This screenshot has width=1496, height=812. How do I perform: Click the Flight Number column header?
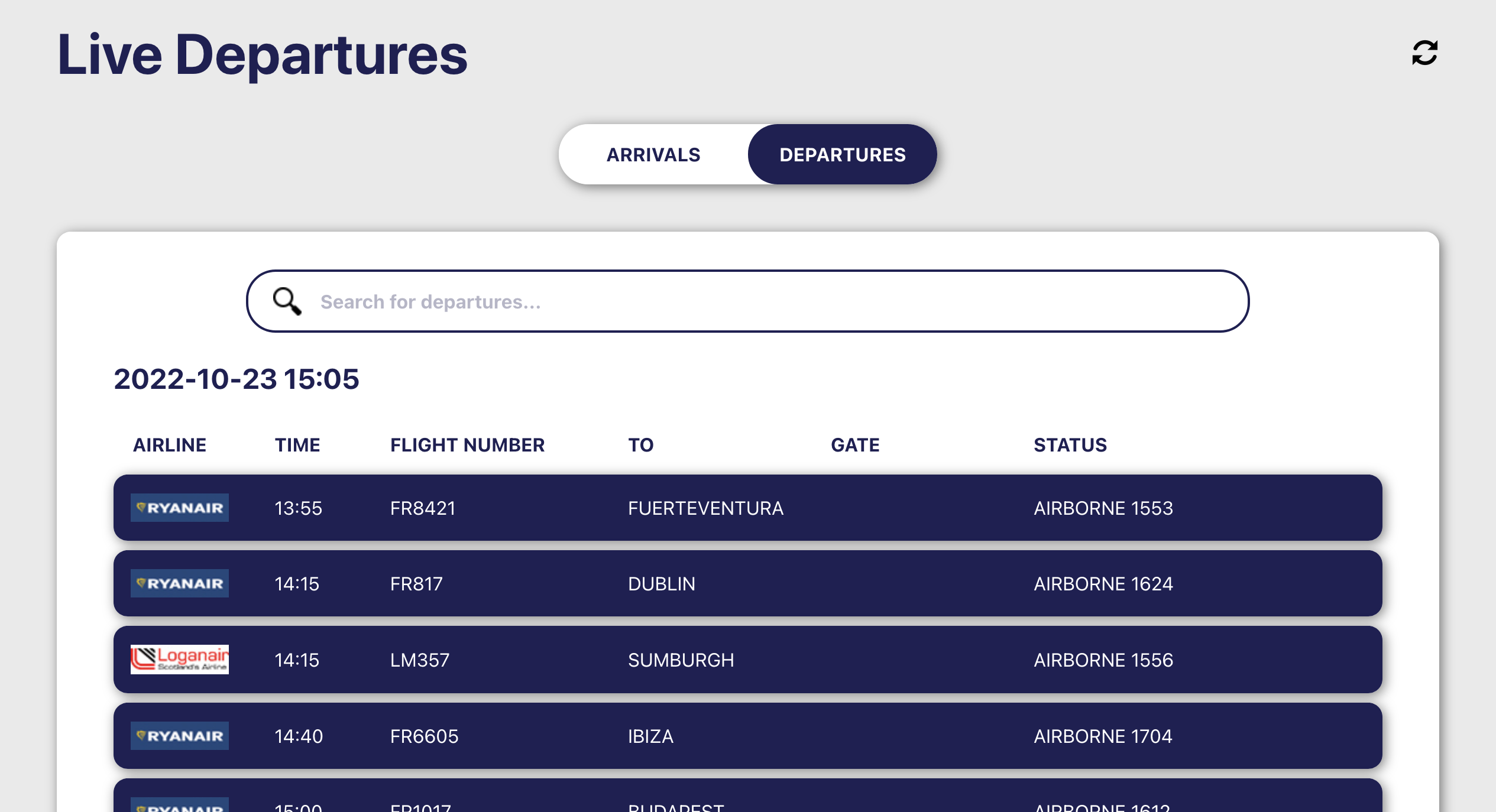(x=467, y=445)
